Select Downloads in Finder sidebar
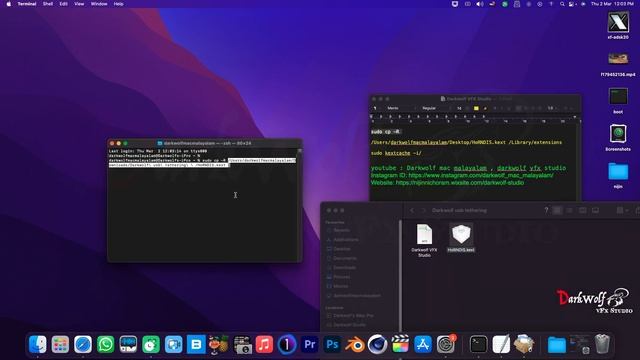 coord(344,268)
